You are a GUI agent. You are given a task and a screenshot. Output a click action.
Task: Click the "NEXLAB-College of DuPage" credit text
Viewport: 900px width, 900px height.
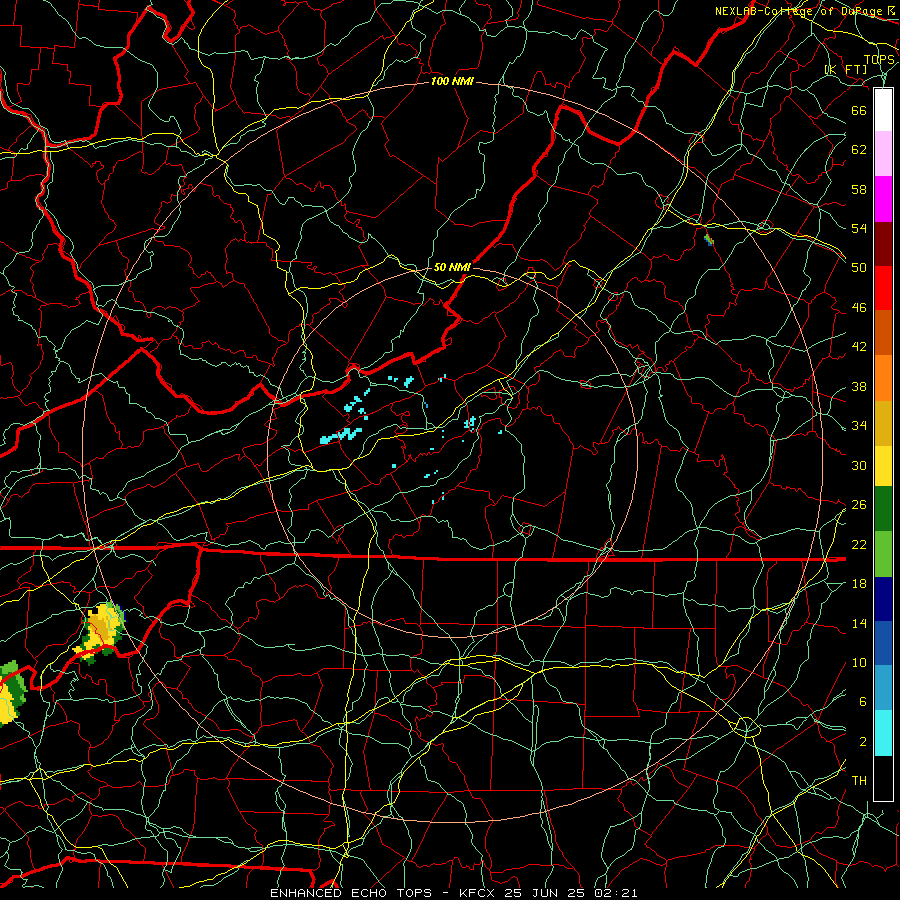click(x=799, y=11)
